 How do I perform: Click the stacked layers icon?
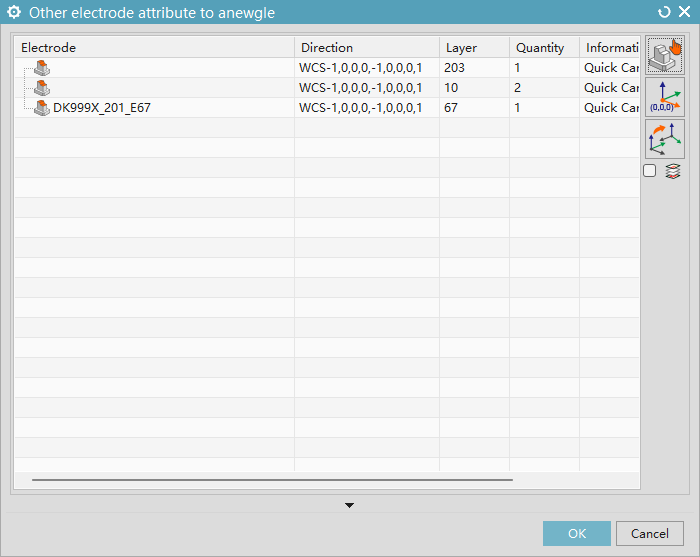click(673, 171)
